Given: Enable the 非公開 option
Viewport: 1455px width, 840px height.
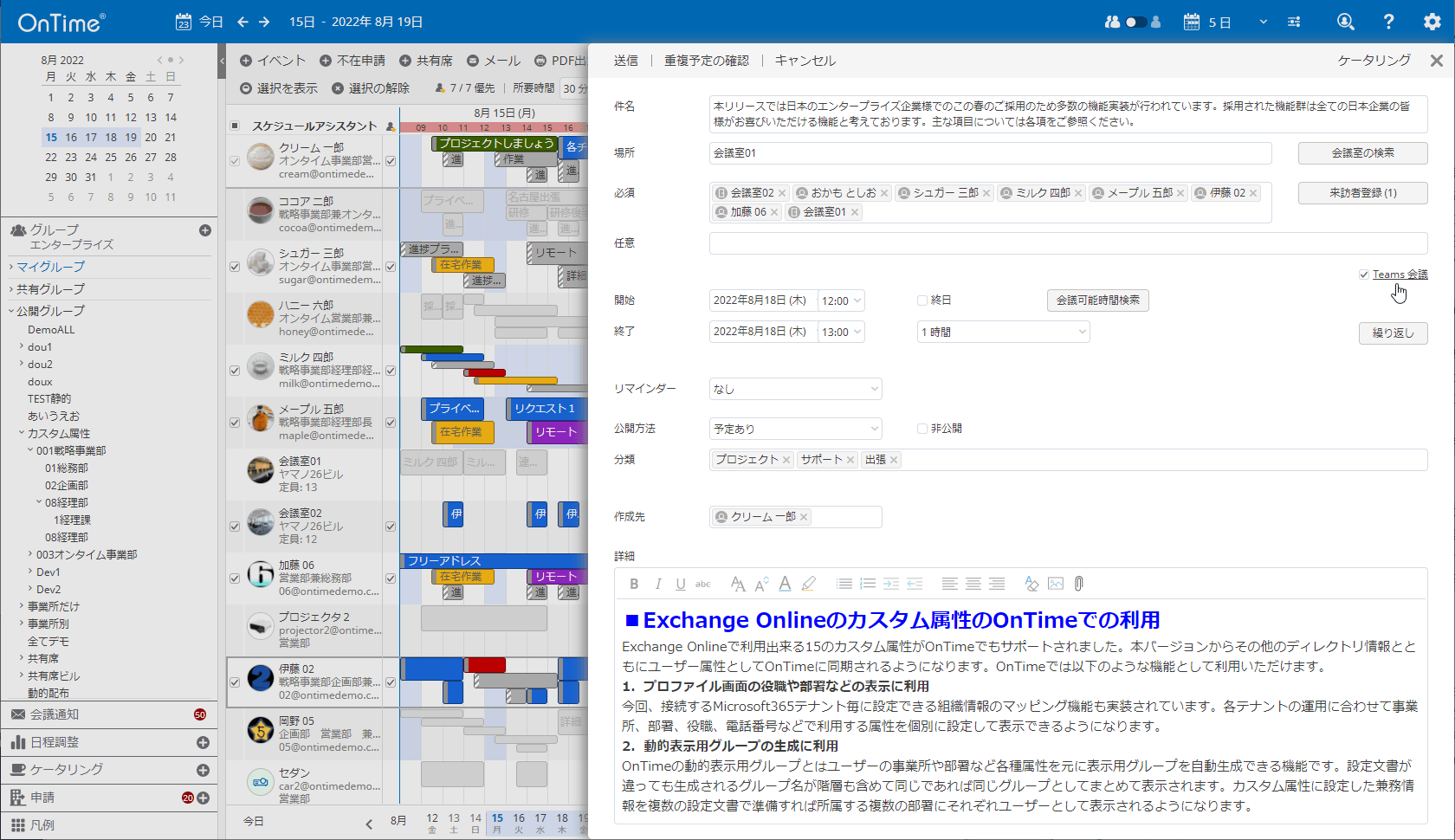Looking at the screenshot, I should pos(923,427).
